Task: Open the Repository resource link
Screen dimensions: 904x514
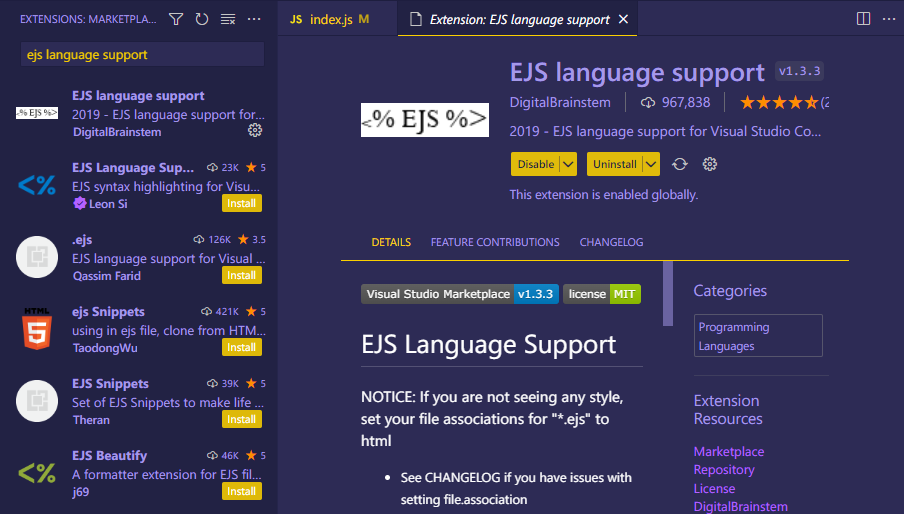Action: (724, 470)
